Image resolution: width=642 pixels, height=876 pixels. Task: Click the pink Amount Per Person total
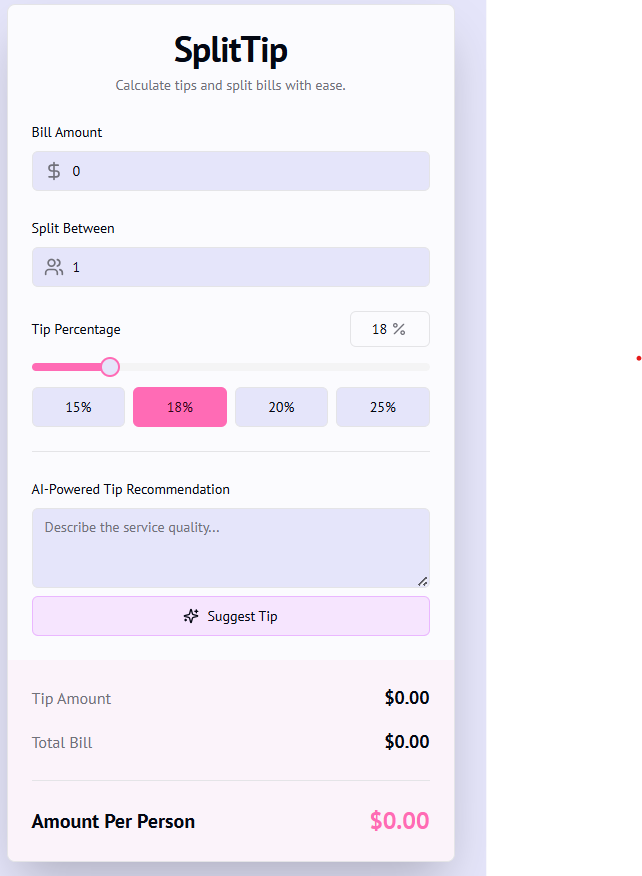pos(399,821)
